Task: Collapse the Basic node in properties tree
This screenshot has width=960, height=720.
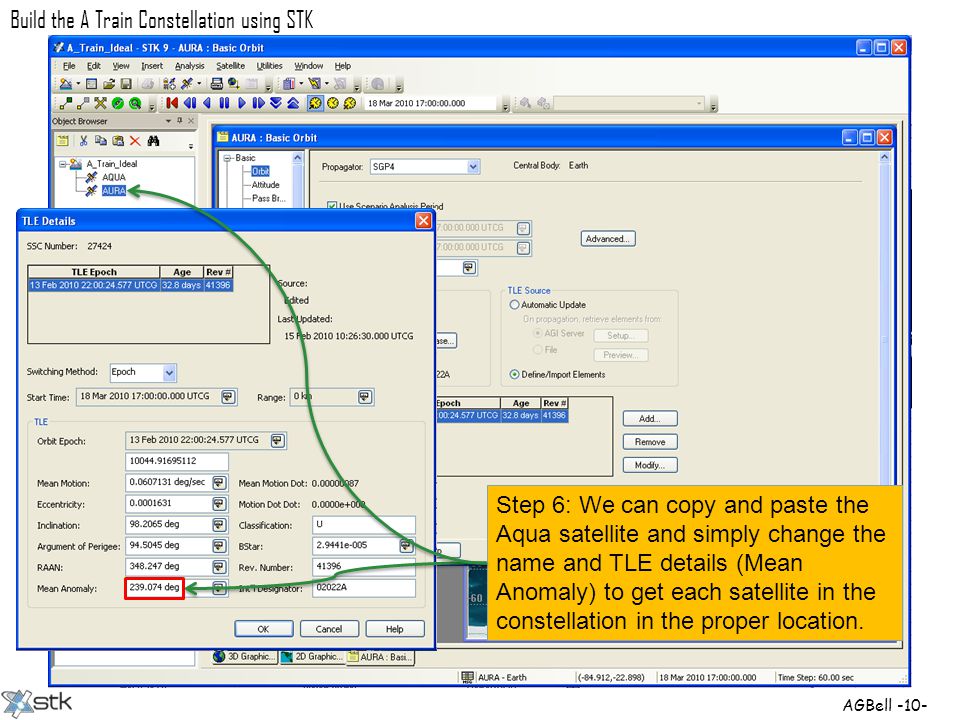Action: [x=227, y=158]
